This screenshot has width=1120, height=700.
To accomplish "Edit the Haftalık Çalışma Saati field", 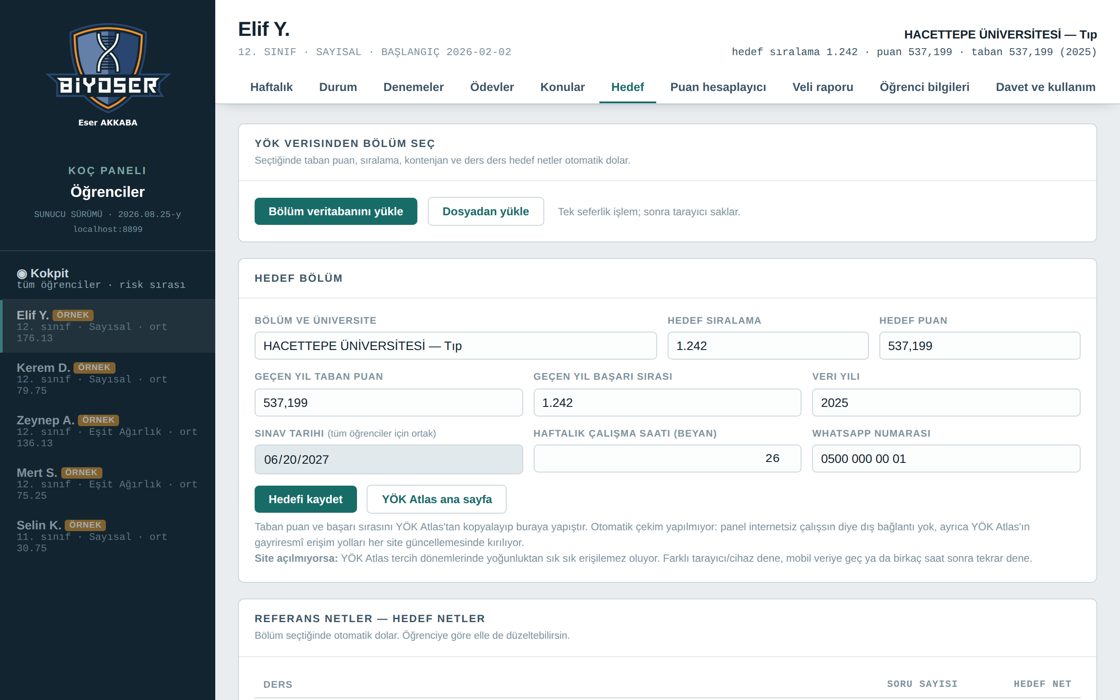I will (667, 459).
